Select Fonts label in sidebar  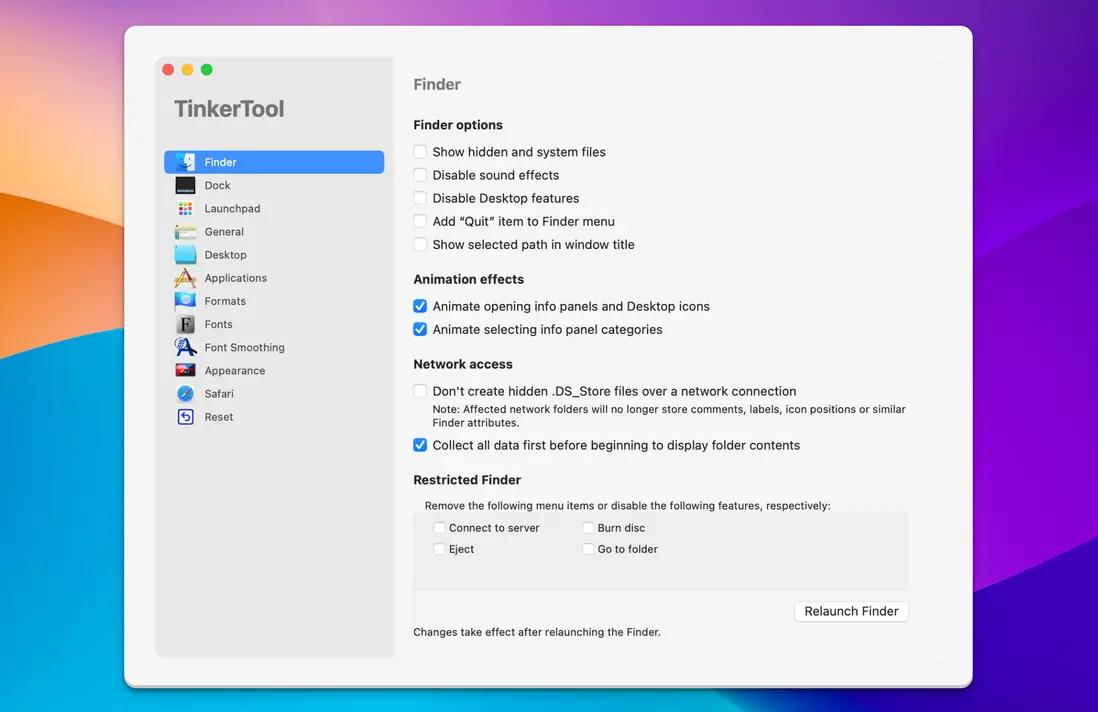(218, 324)
